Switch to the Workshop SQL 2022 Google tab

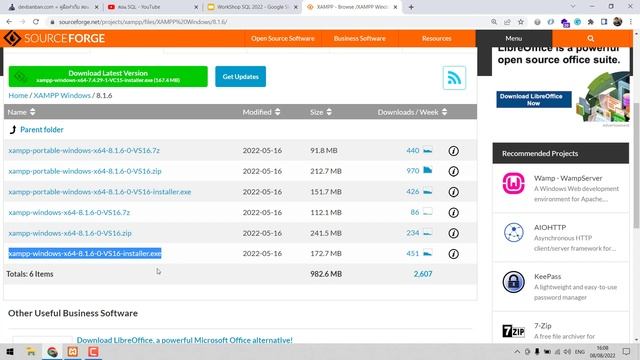coord(252,7)
